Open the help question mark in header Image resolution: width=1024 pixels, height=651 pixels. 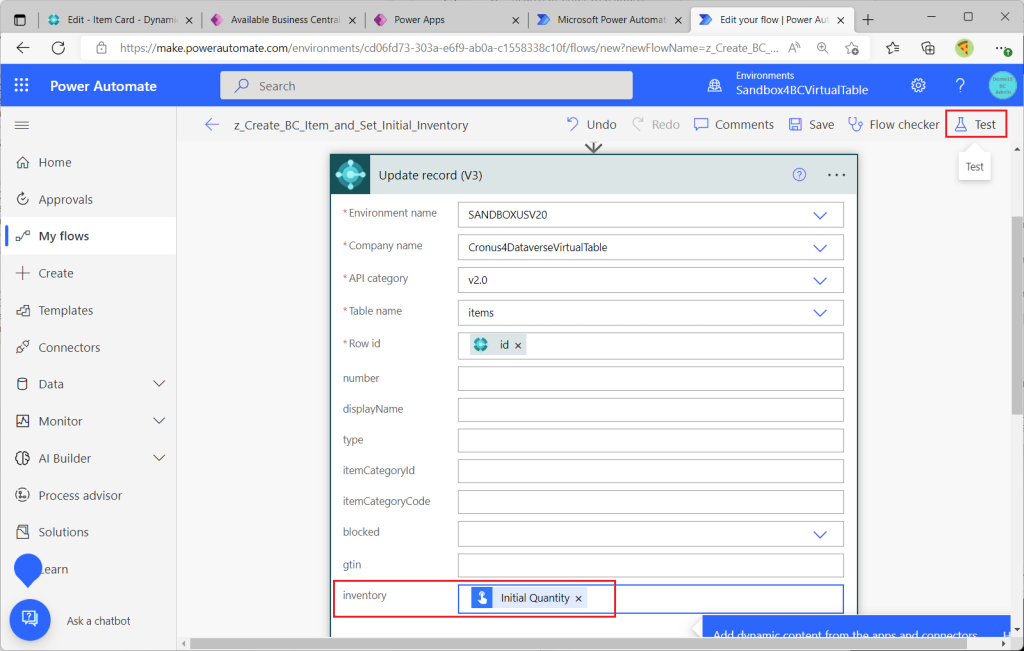point(960,86)
